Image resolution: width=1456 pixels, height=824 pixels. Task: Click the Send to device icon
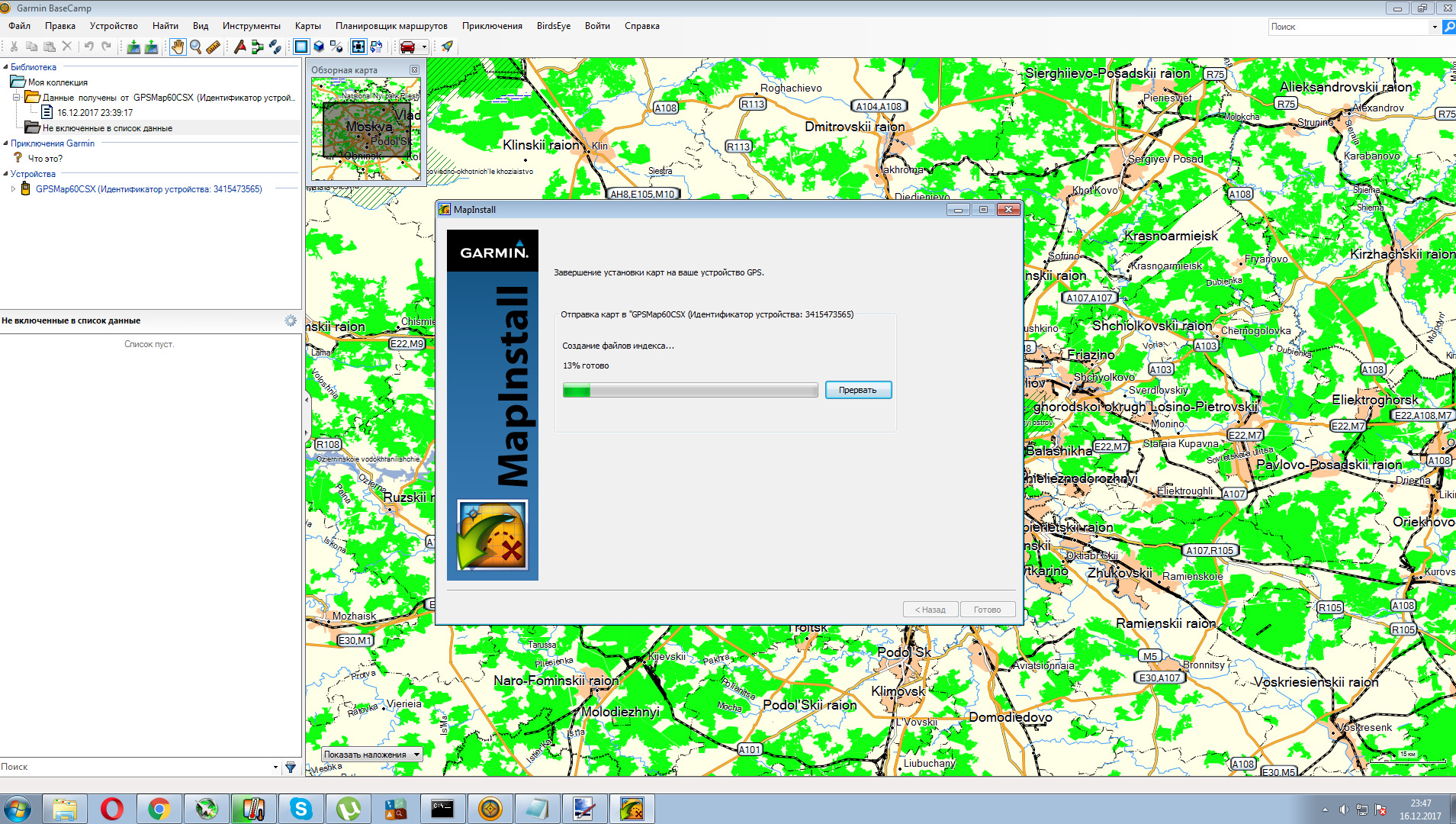[x=151, y=47]
